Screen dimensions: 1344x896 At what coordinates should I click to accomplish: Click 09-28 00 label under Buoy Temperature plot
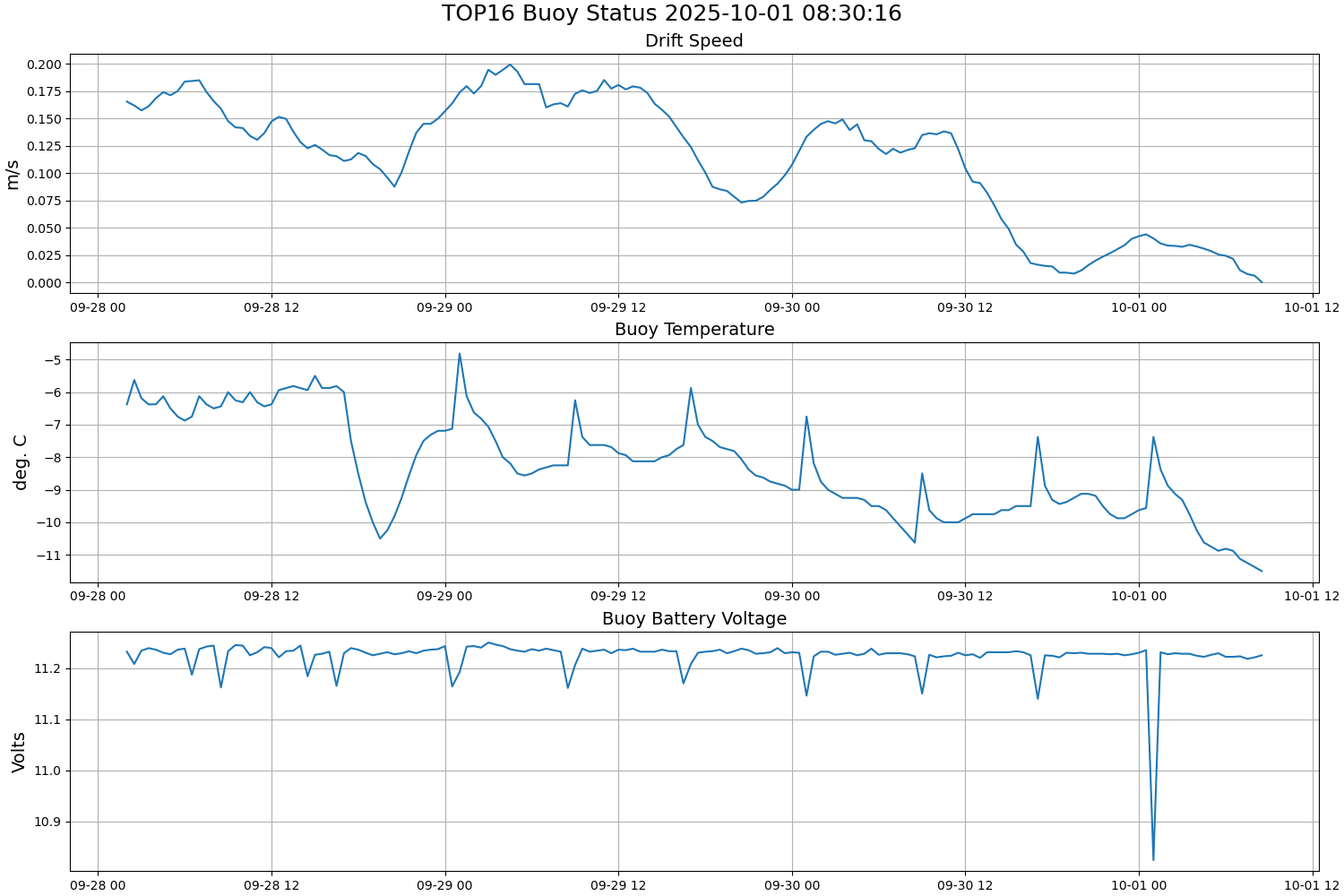(x=98, y=597)
